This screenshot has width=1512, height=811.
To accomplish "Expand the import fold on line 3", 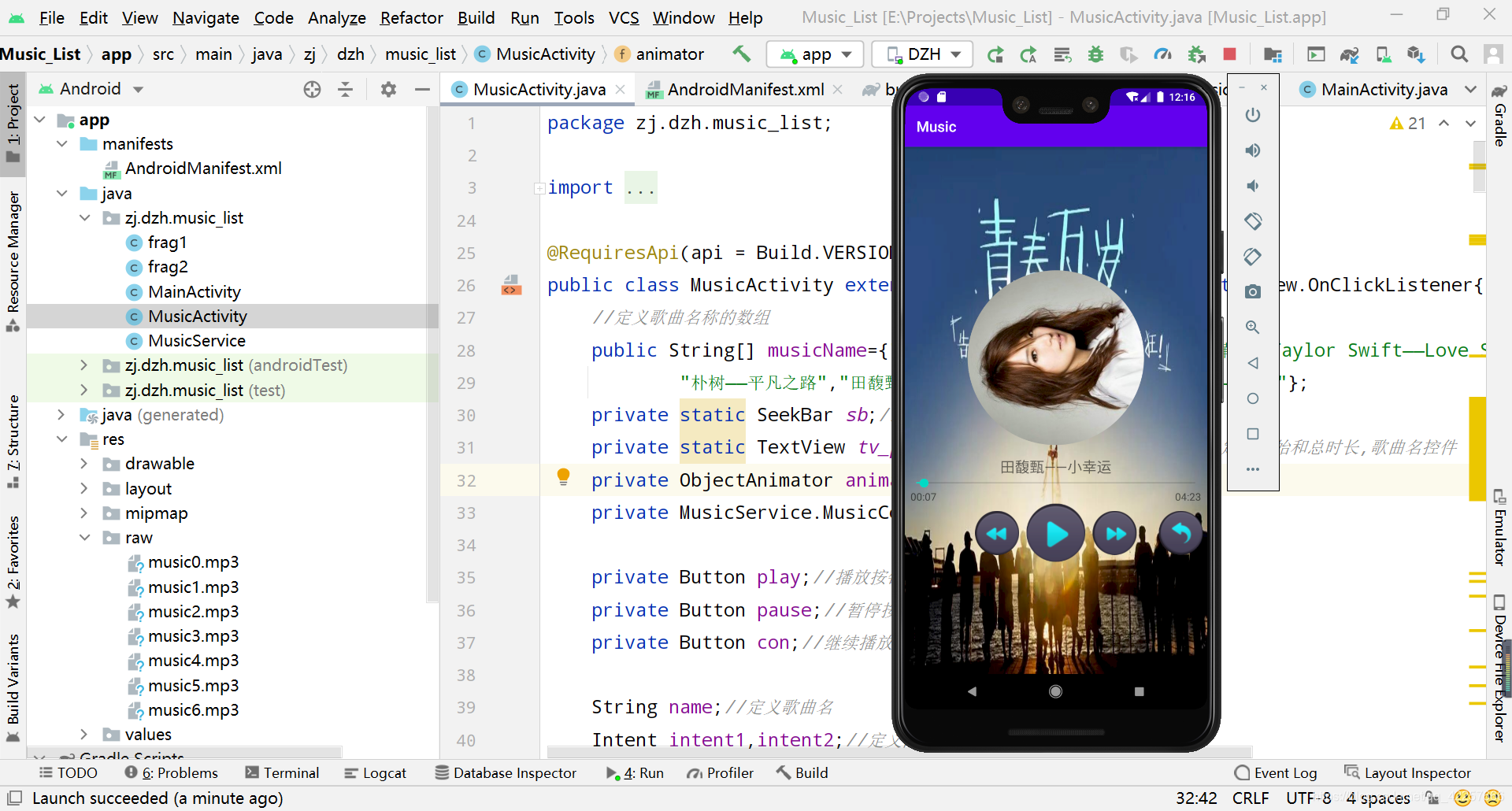I will click(x=539, y=188).
